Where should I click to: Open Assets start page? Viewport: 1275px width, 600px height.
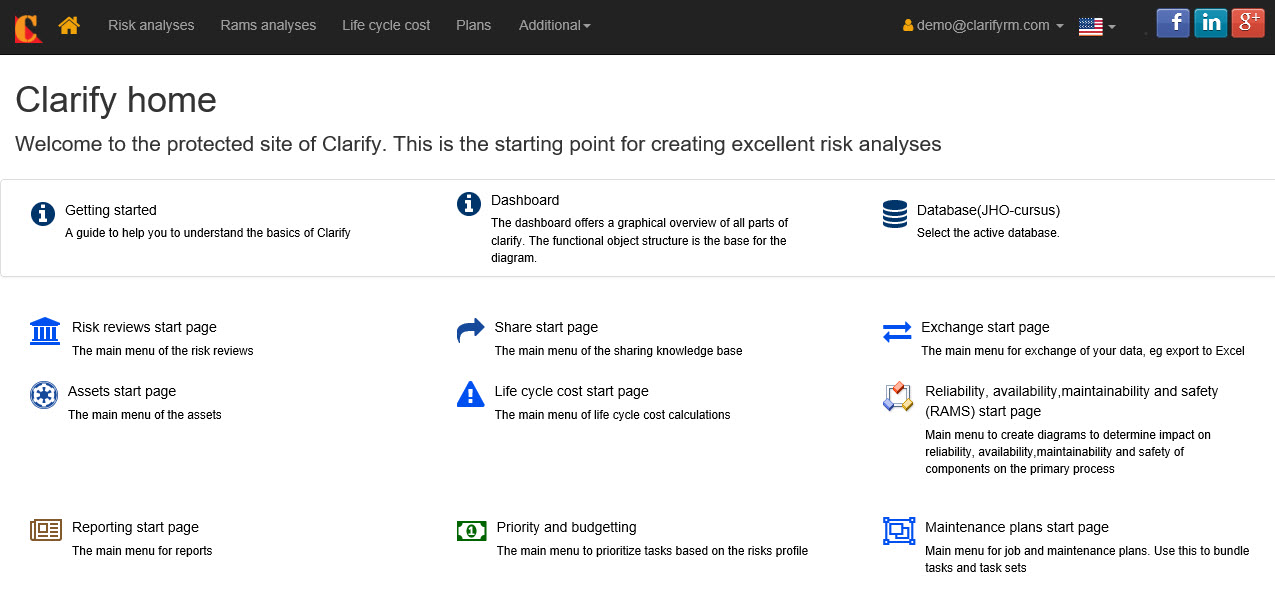[122, 391]
